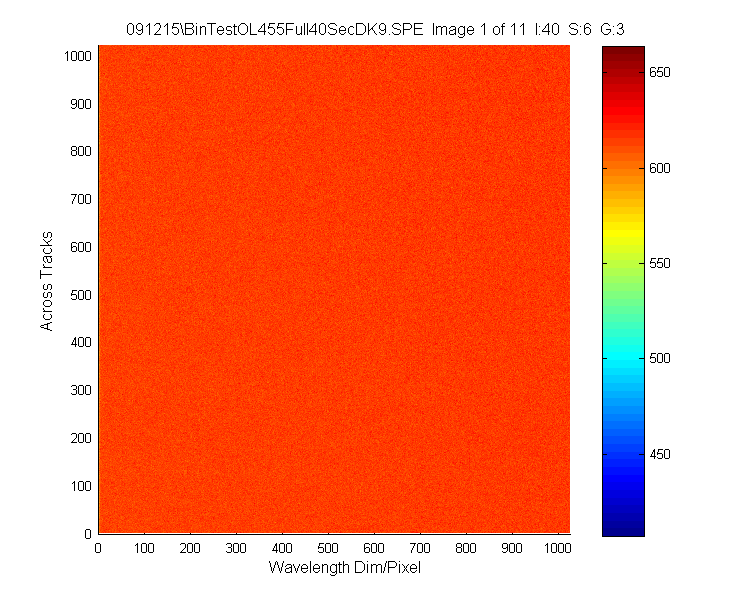Image resolution: width=750 pixels, height=600 pixels.
Task: Click the x-axis tick label 200
Action: [x=190, y=548]
